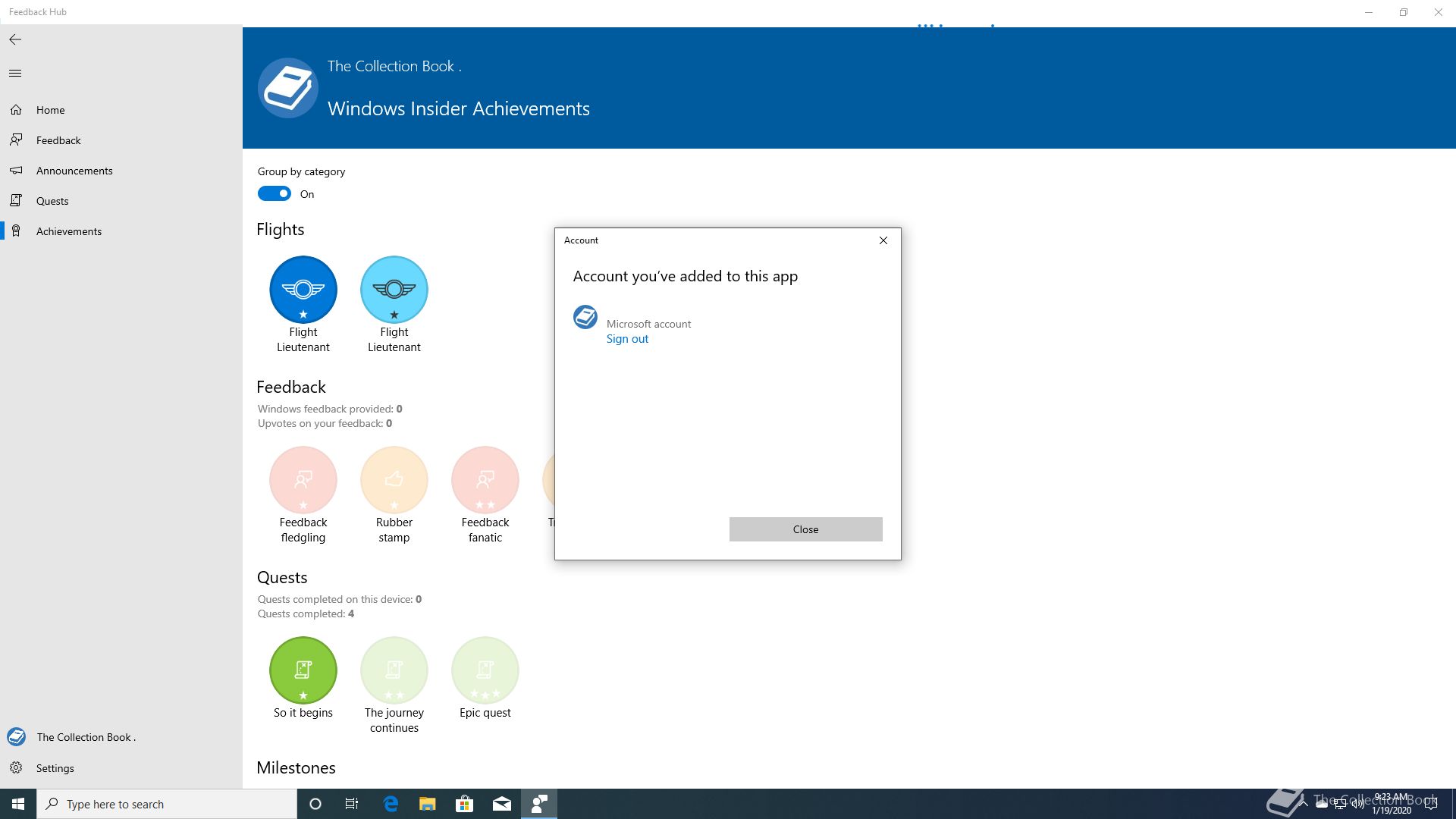Open Settings from sidebar

[55, 768]
